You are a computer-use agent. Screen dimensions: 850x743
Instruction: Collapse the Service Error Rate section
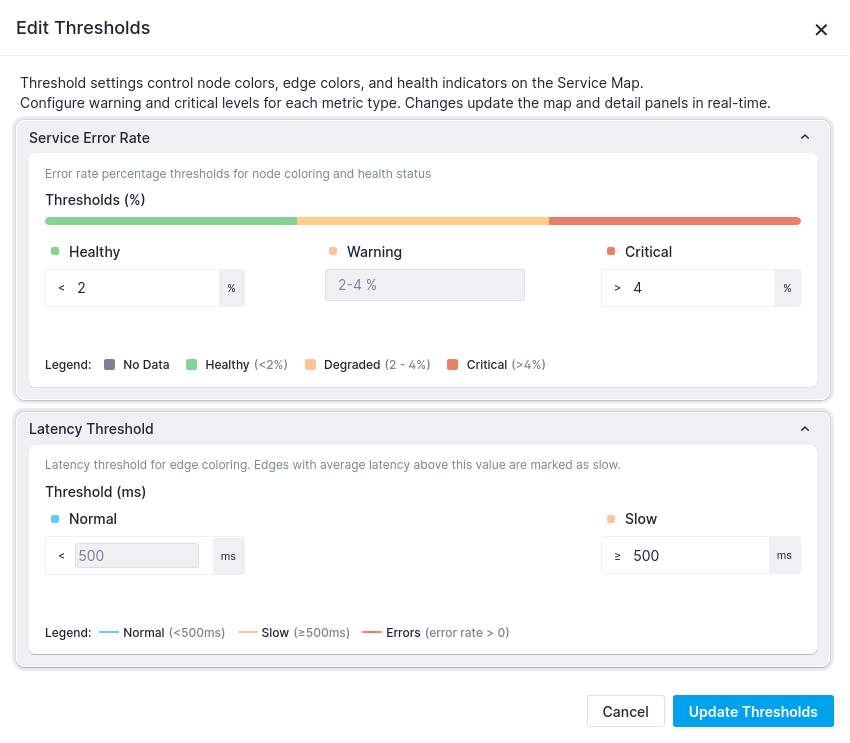coord(805,137)
